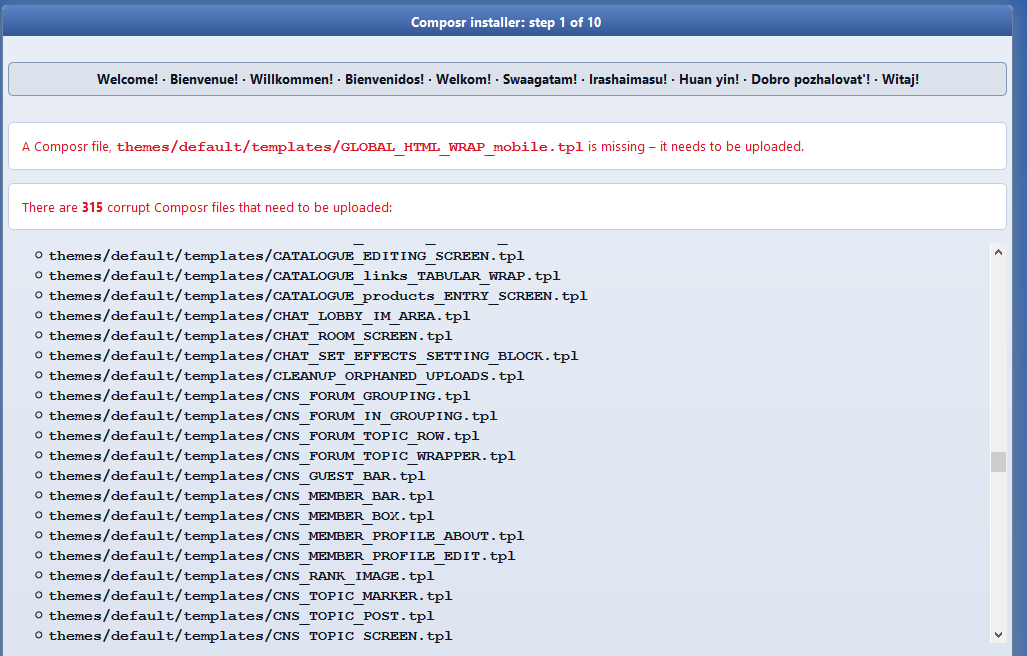Select CATALOGUE_EDITING_SCREEN.tpl file entry
Viewport: 1027px width, 656px height.
[x=286, y=256]
